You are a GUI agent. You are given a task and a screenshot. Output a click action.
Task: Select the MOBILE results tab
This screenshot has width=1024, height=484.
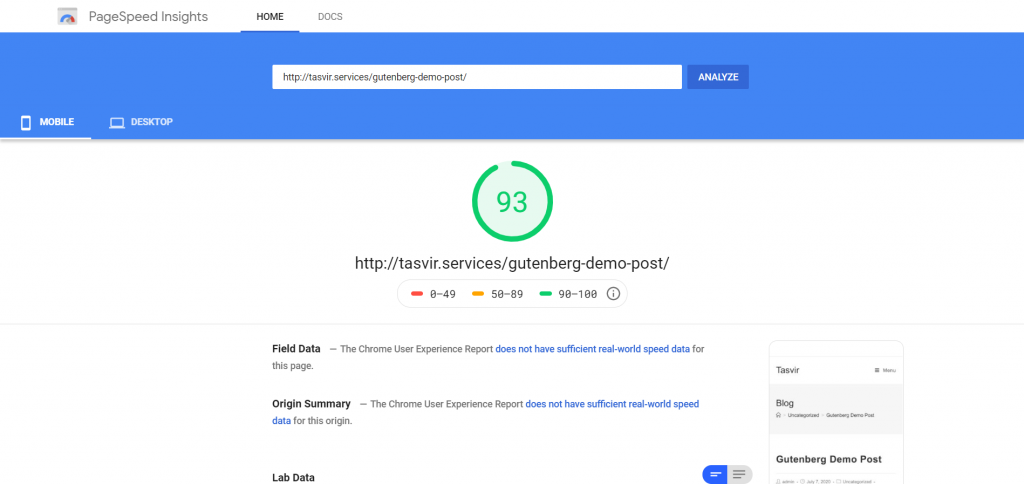[46, 122]
